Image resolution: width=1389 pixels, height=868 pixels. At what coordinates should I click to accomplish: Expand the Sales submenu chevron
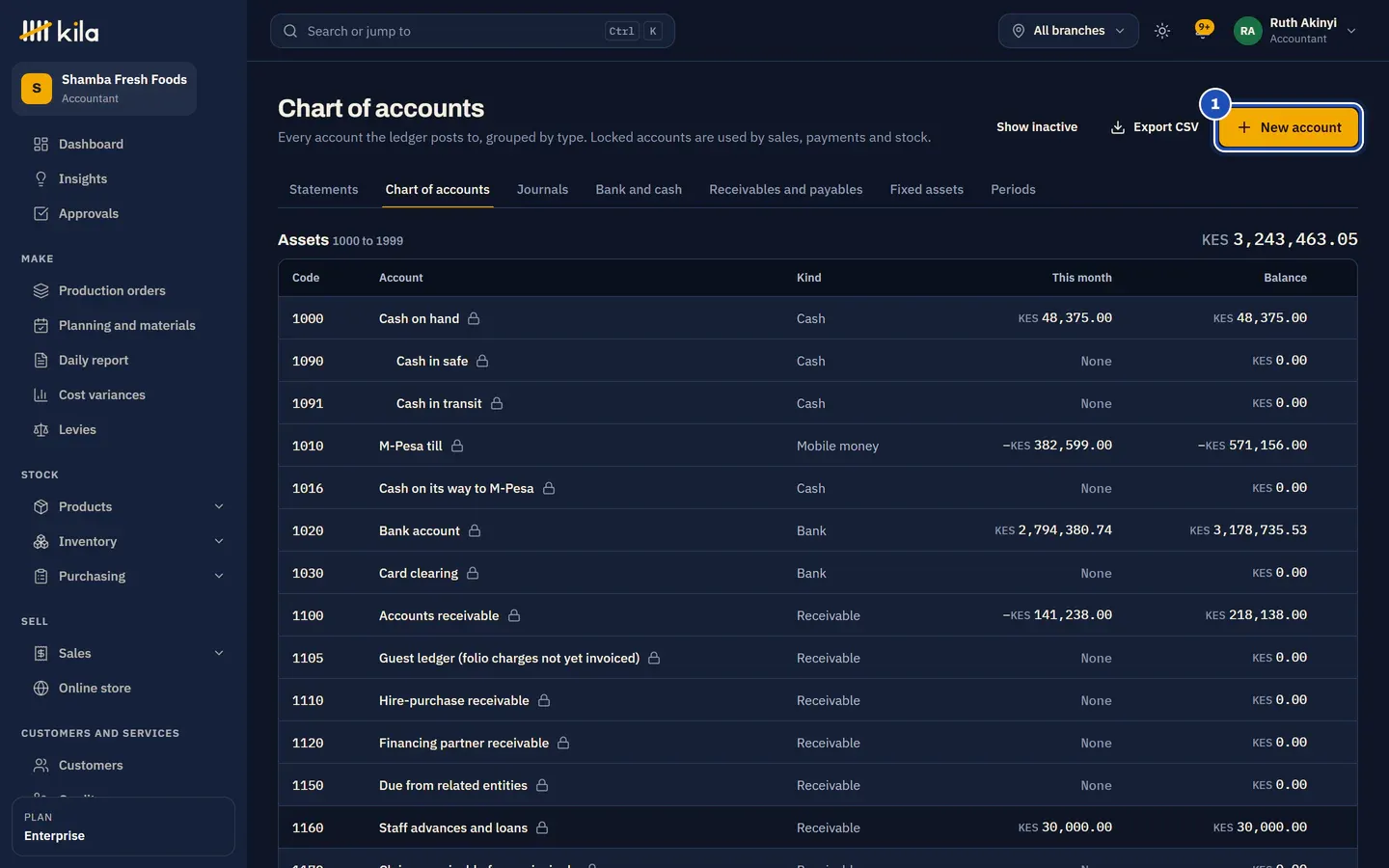click(x=219, y=654)
